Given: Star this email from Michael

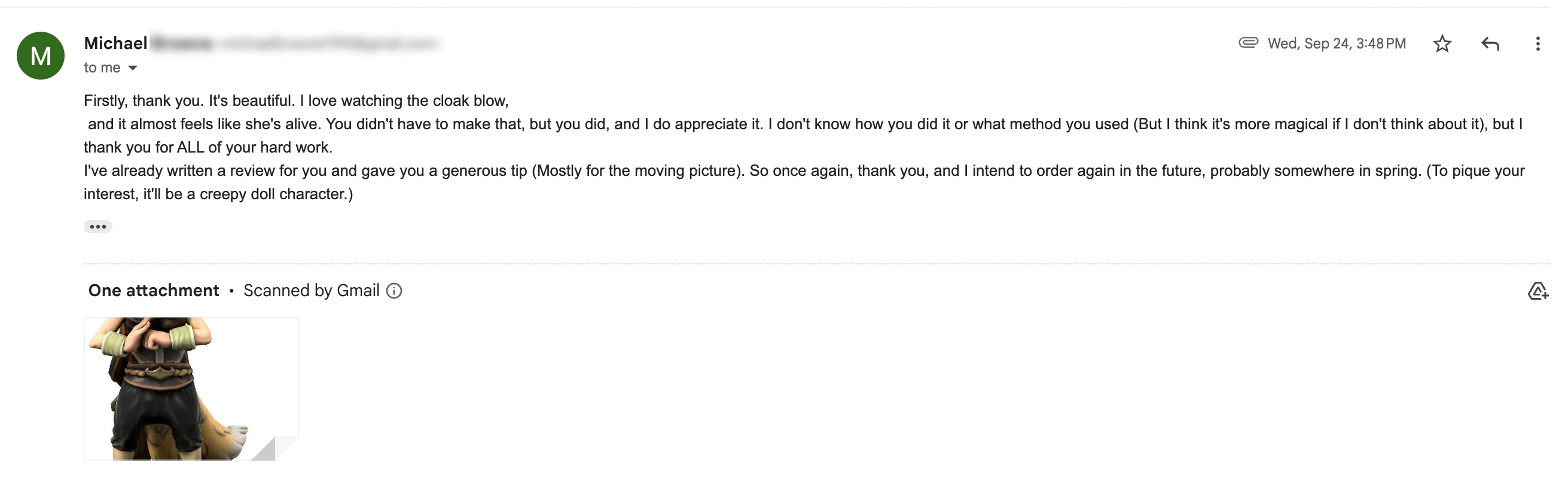Looking at the screenshot, I should tap(1441, 44).
